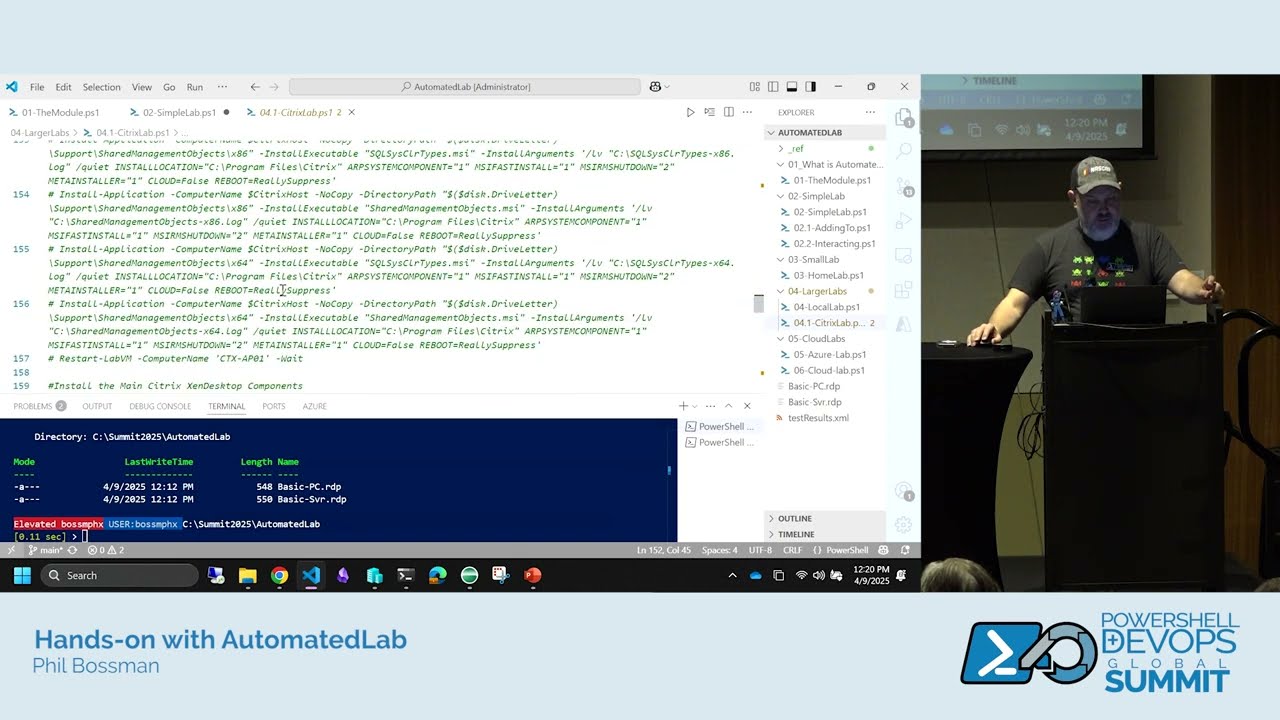This screenshot has height=720, width=1280.
Task: Open Copilot status icon in status bar
Action: click(x=885, y=550)
